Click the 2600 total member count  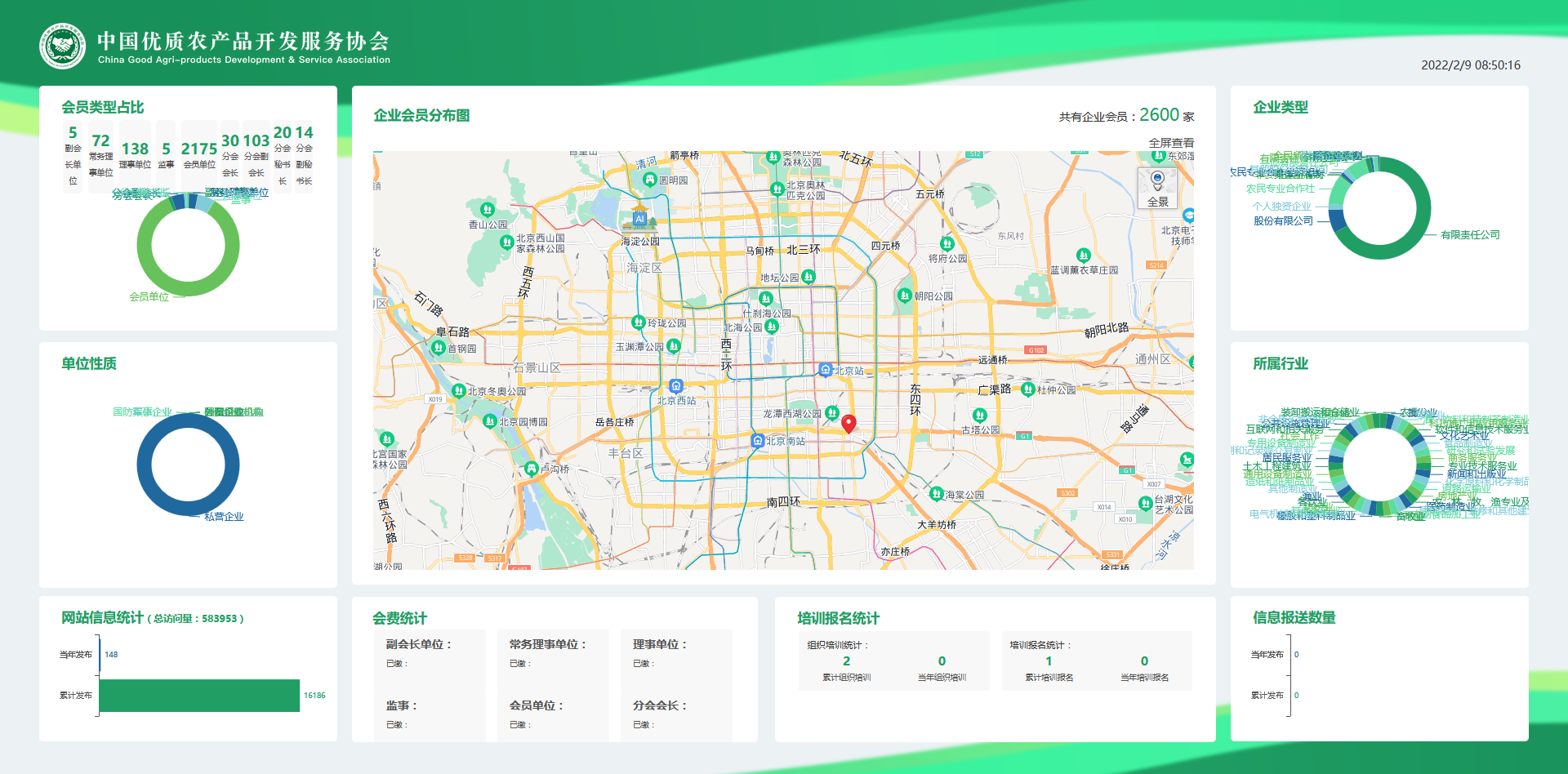click(x=1159, y=115)
